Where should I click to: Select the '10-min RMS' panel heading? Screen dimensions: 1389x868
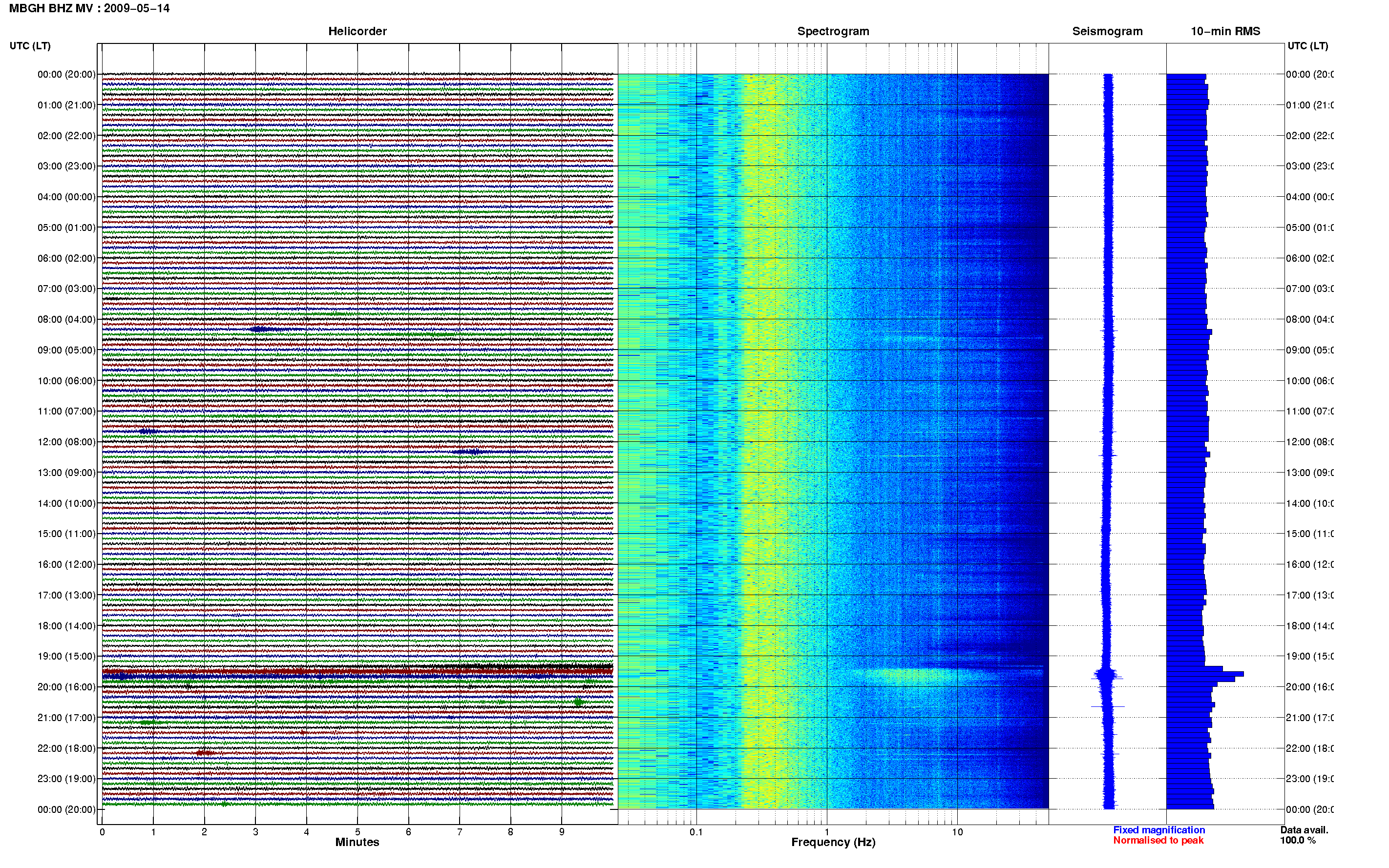click(1225, 32)
